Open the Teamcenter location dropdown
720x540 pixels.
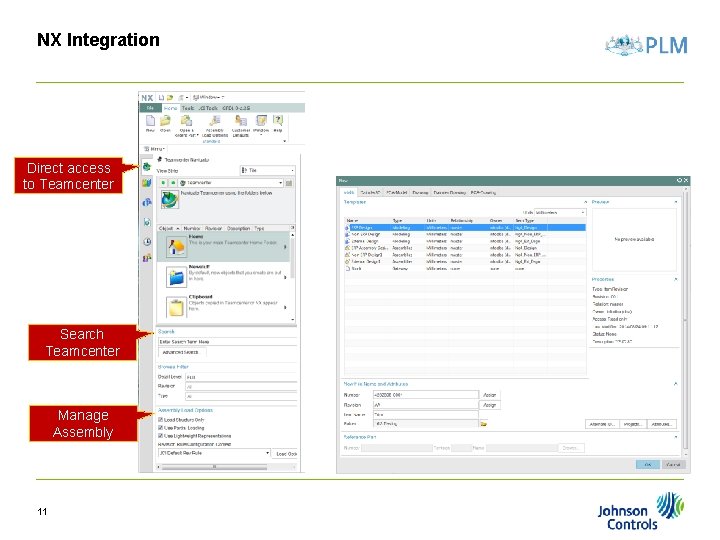231,183
